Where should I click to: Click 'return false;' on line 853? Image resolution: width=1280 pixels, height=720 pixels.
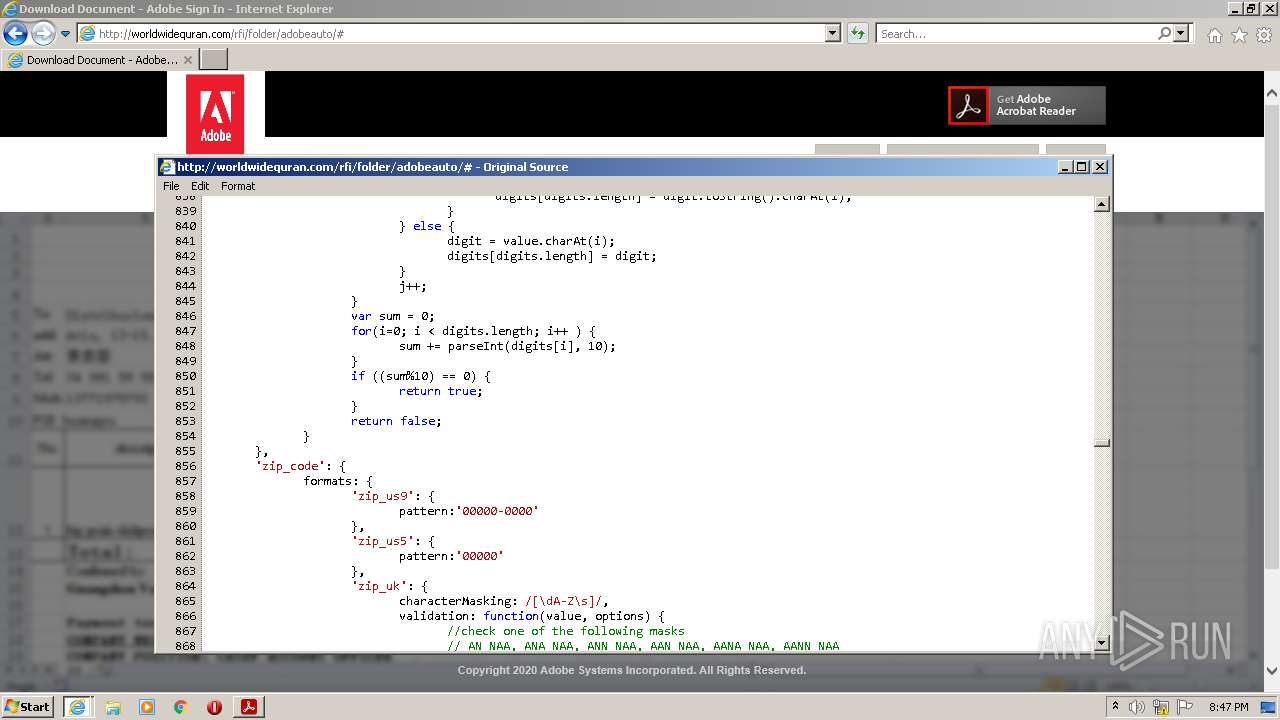point(396,421)
